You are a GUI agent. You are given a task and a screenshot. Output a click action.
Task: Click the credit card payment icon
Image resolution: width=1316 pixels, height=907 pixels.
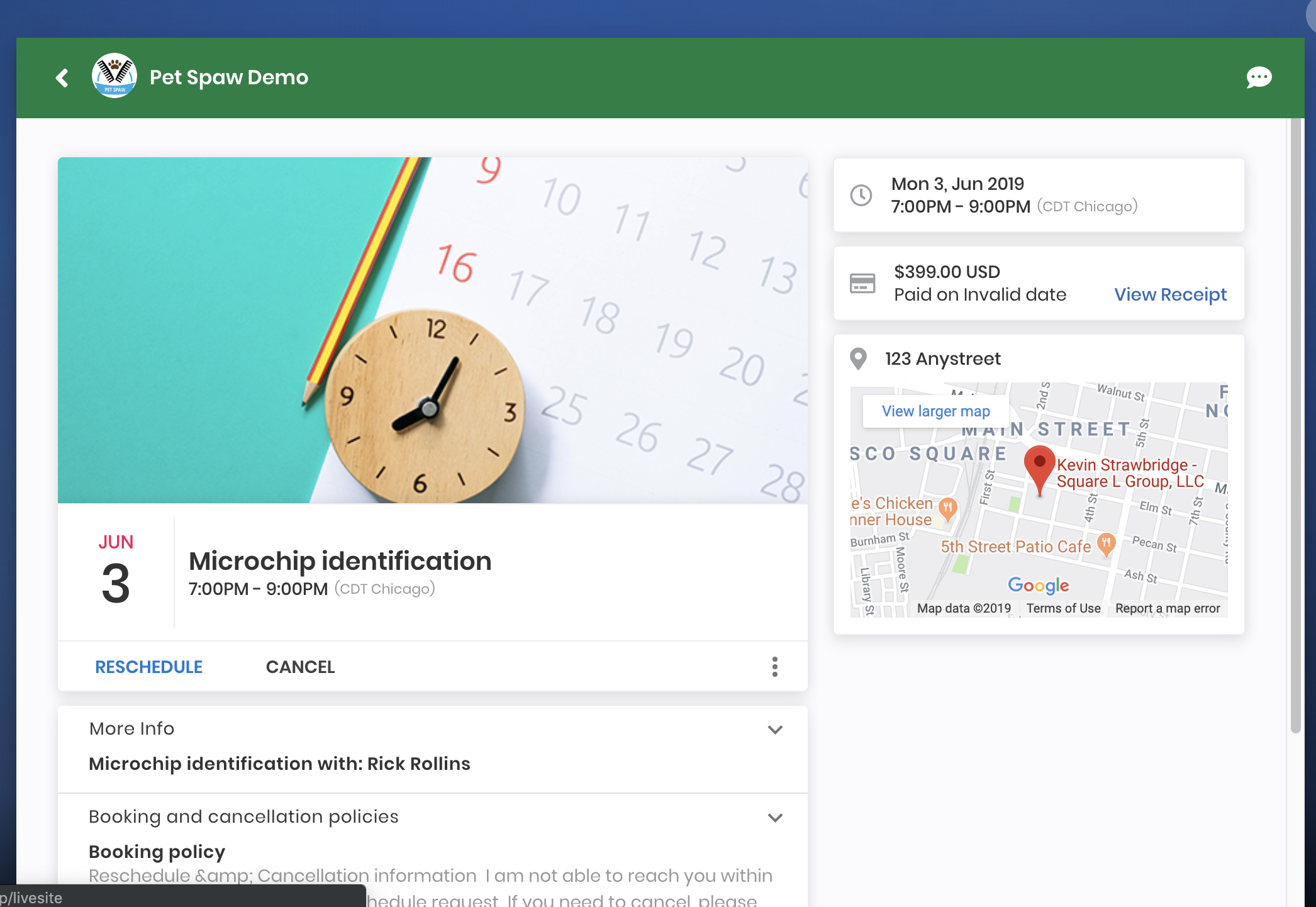pos(862,283)
